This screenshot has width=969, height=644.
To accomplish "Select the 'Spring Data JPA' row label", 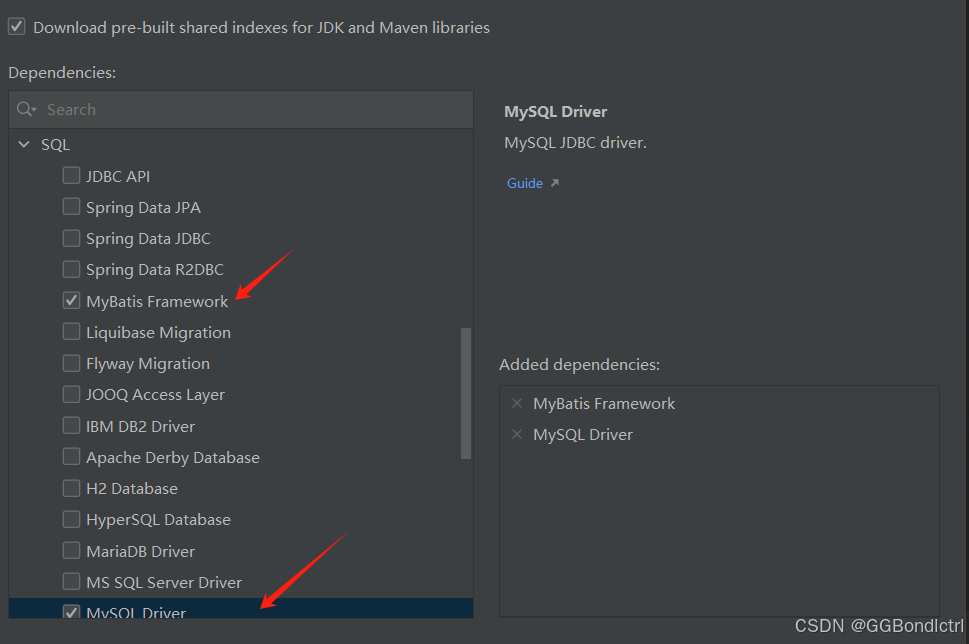I will 143,208.
